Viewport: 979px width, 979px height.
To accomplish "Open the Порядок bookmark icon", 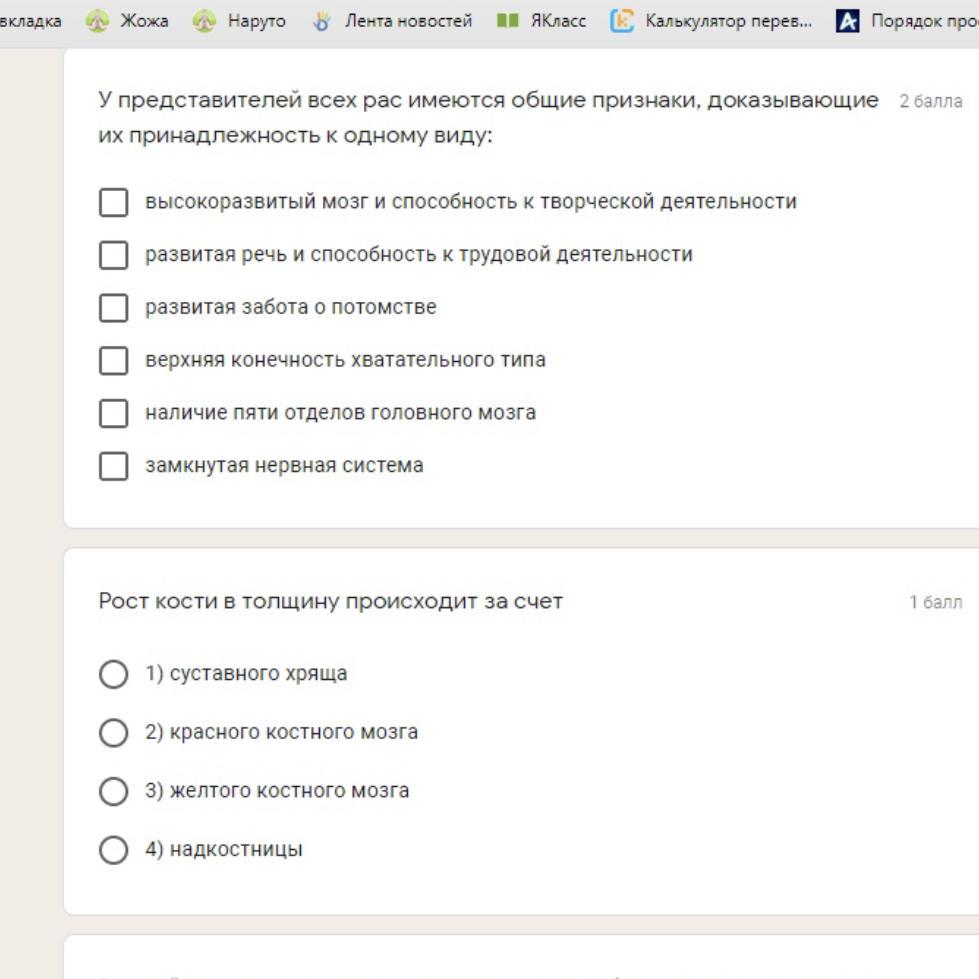I will click(847, 21).
